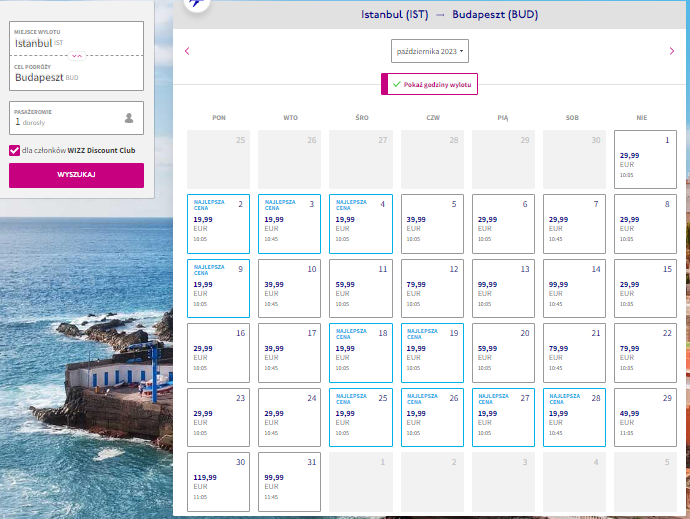Image resolution: width=690 pixels, height=519 pixels.
Task: Edit the departure field Istanbul
Action: pos(77,39)
